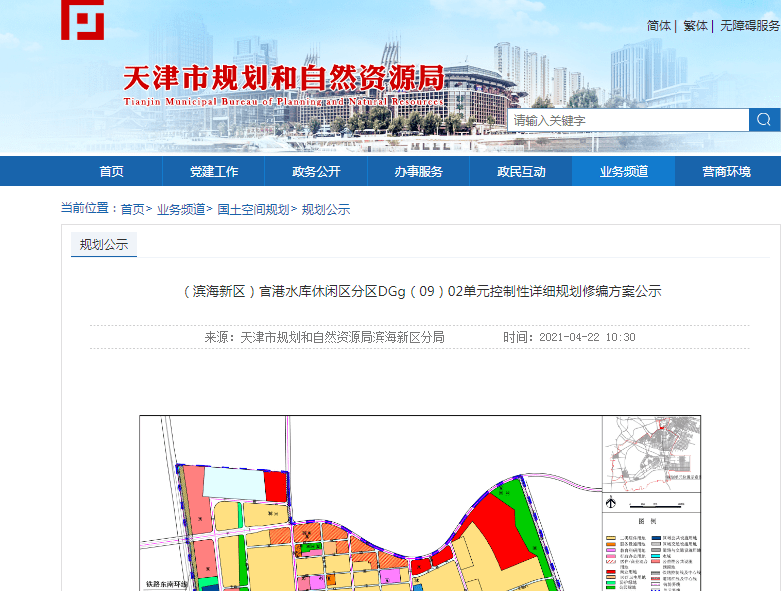Click the 铁路东南环线 label on map
Image resolution: width=781 pixels, height=591 pixels.
[166, 584]
